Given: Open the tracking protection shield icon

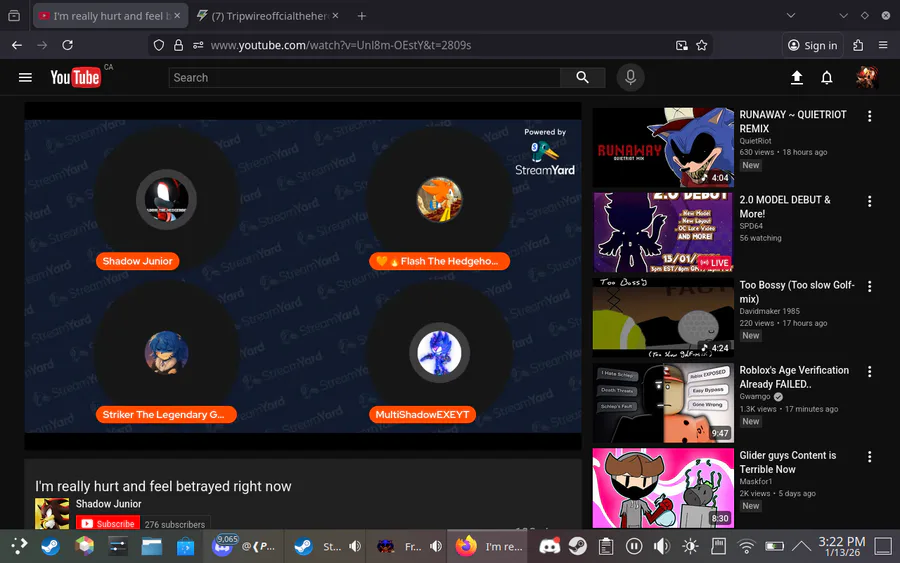Looking at the screenshot, I should 159,45.
